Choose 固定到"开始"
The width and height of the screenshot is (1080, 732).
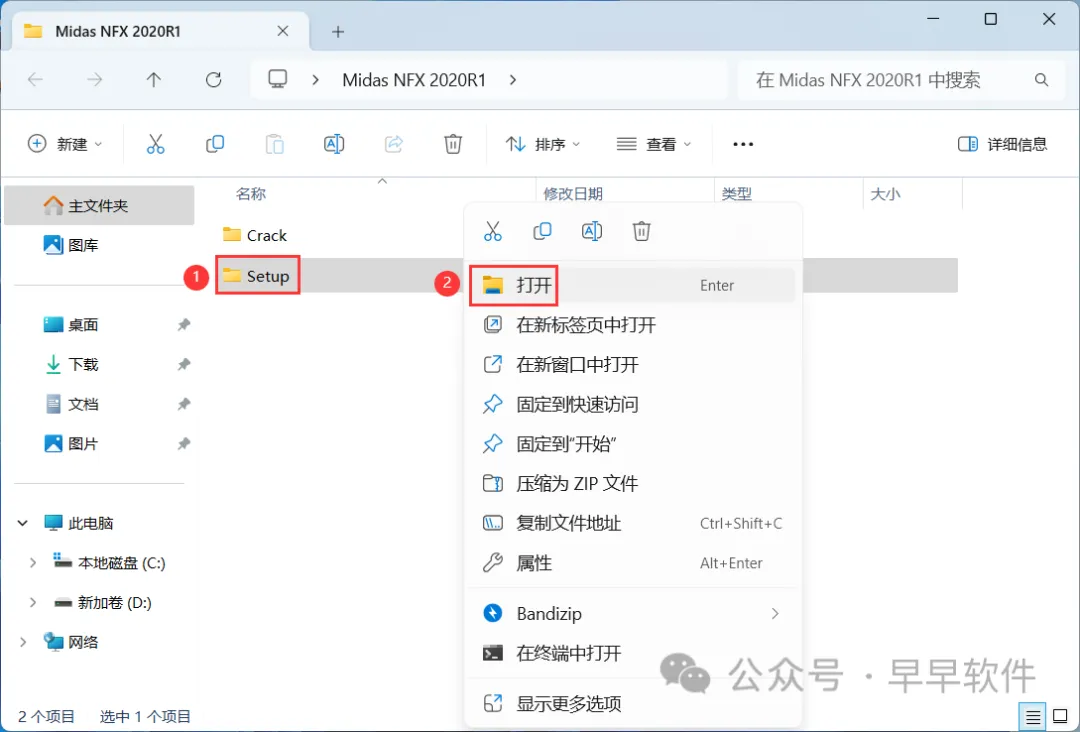point(632,444)
